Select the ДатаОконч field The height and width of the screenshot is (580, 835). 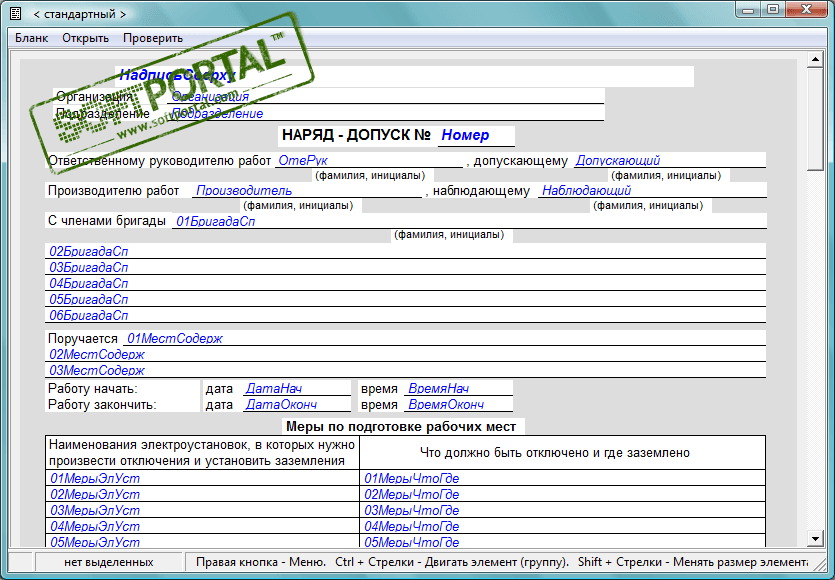click(297, 404)
